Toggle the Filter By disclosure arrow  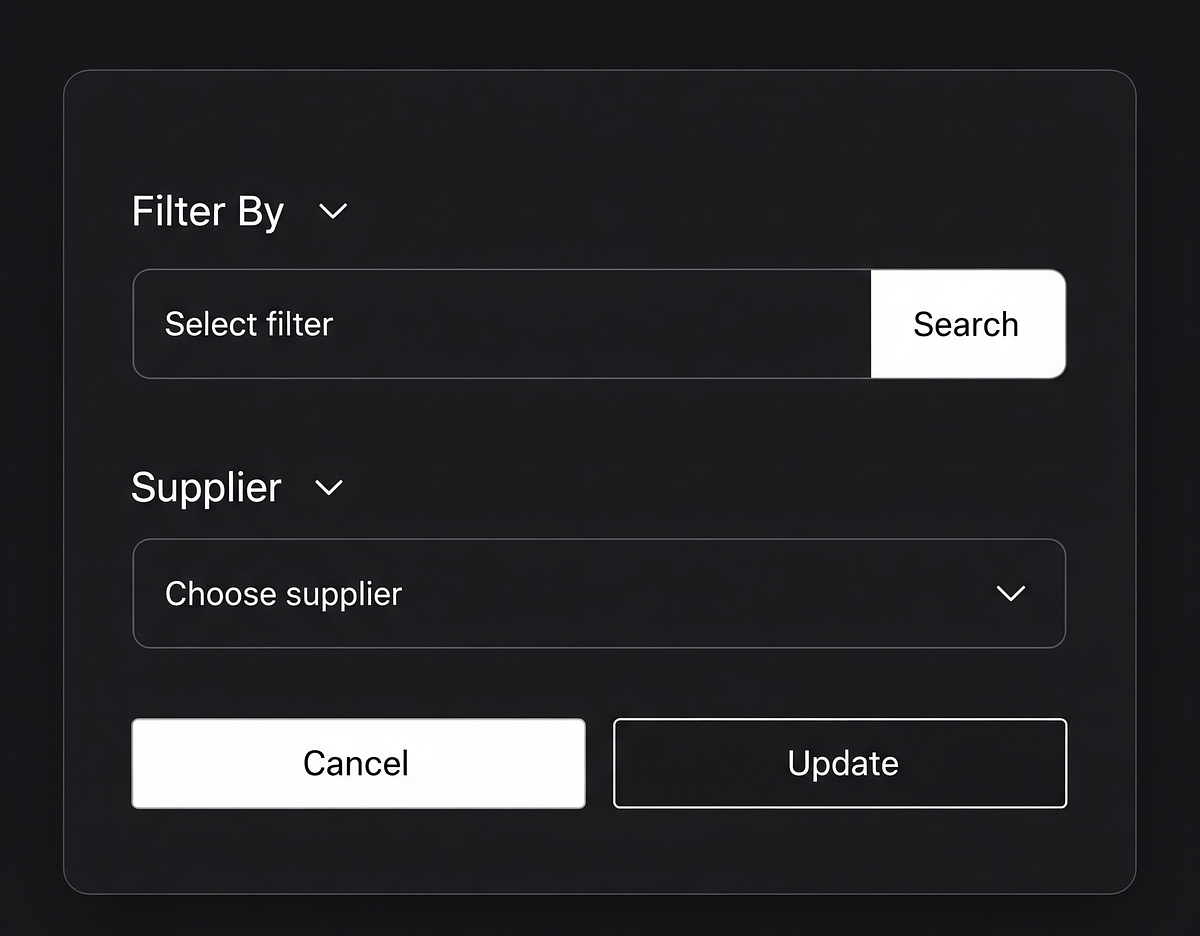pos(333,212)
